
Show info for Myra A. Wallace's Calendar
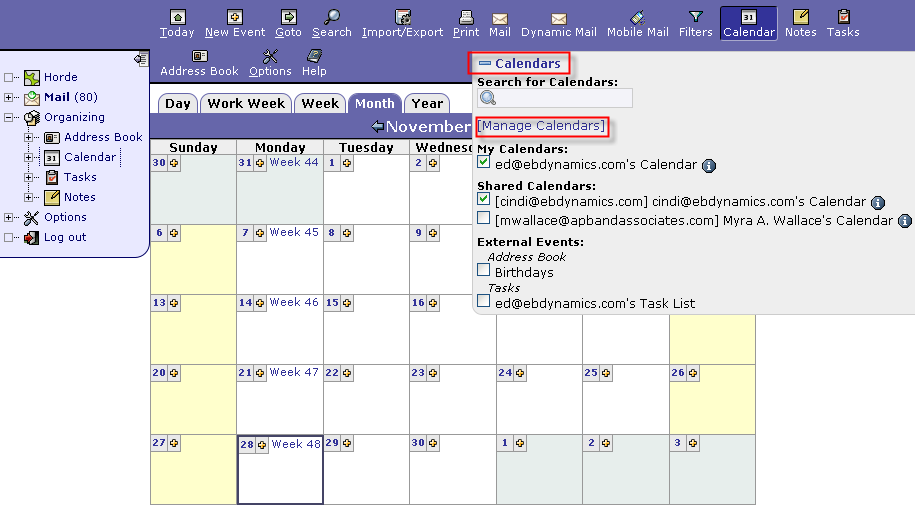(904, 221)
